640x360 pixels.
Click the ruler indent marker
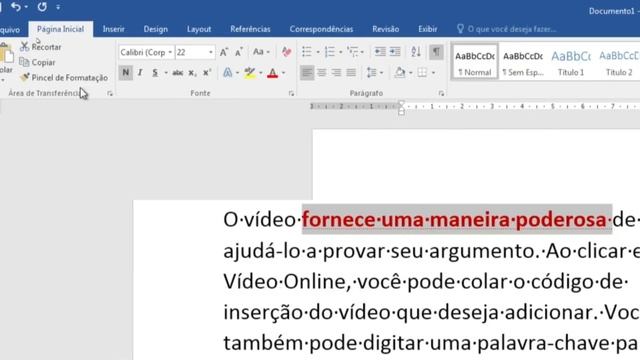point(401,108)
